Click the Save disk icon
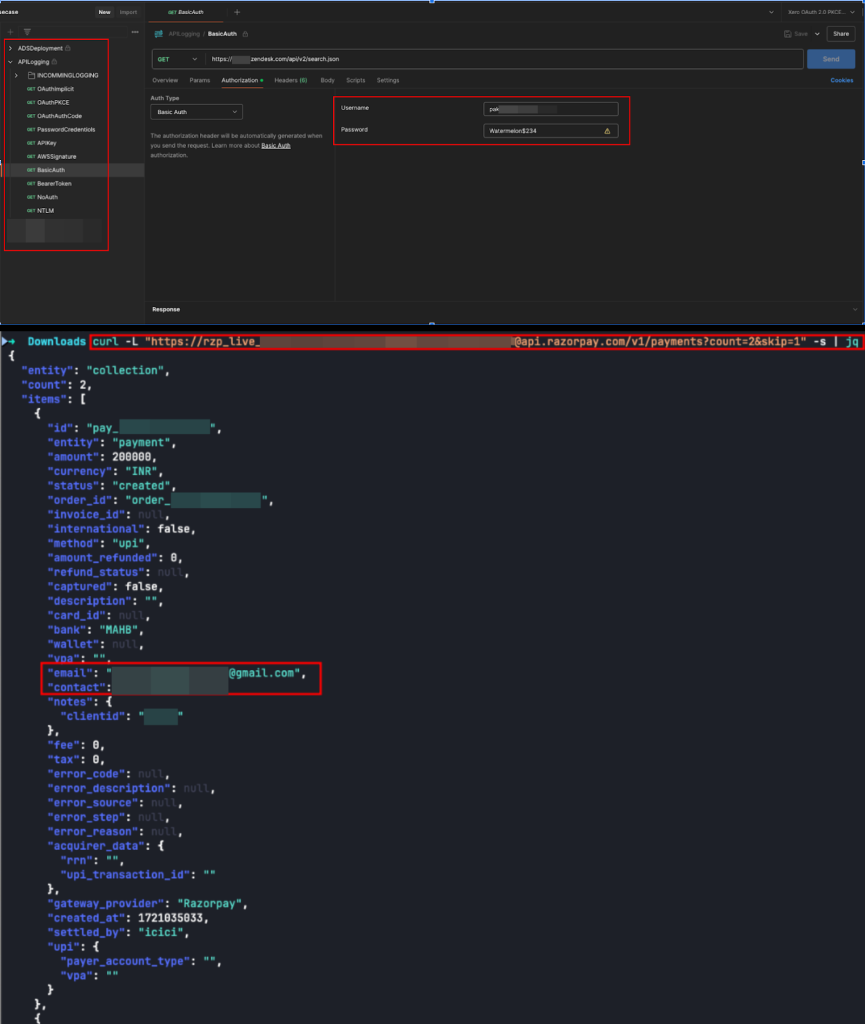The height and width of the screenshot is (1024, 865). click(787, 34)
